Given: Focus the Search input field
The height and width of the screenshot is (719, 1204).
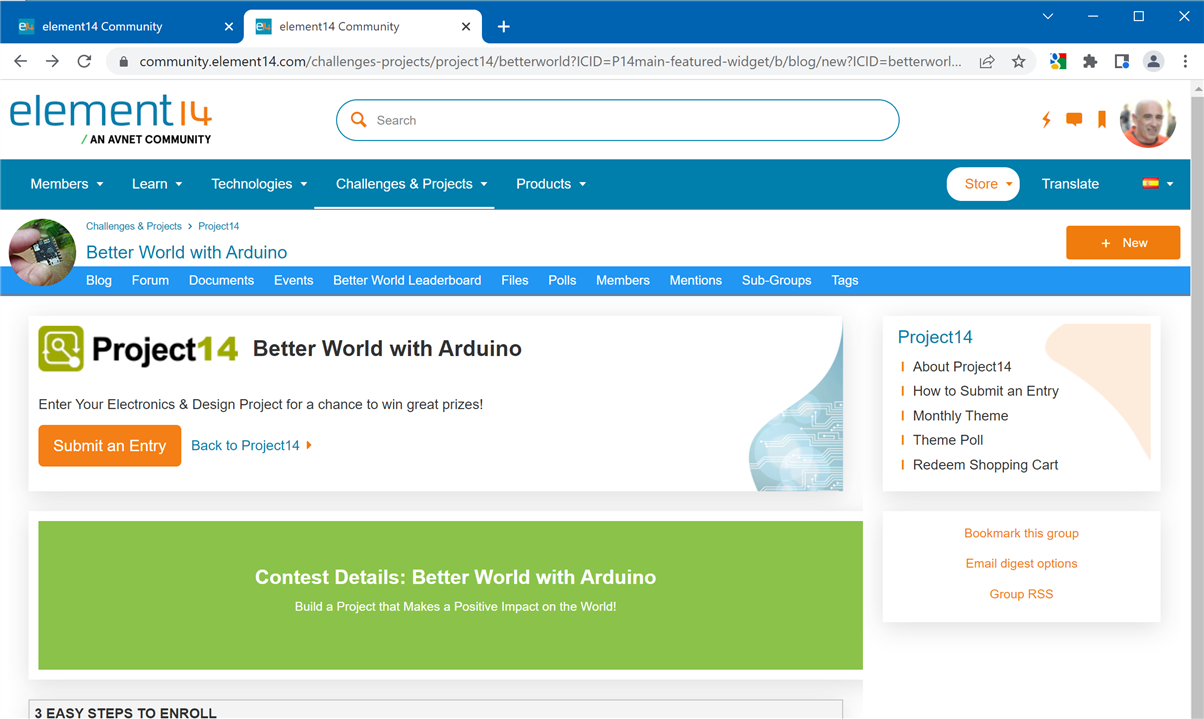Looking at the screenshot, I should coord(618,120).
